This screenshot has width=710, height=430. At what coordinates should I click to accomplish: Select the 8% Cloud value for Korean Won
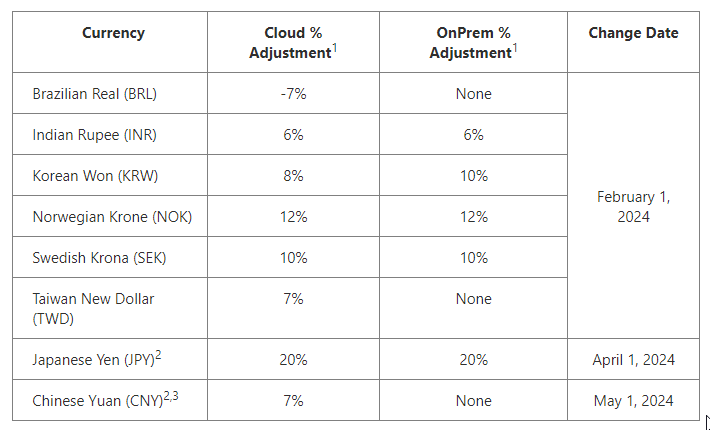coord(292,176)
